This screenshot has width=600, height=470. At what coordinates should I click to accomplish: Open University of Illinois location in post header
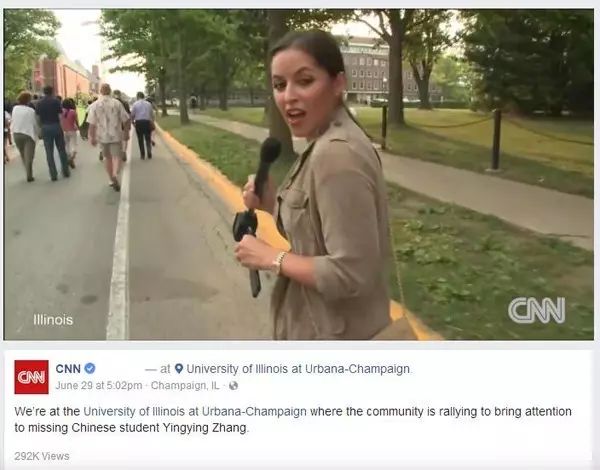click(298, 369)
